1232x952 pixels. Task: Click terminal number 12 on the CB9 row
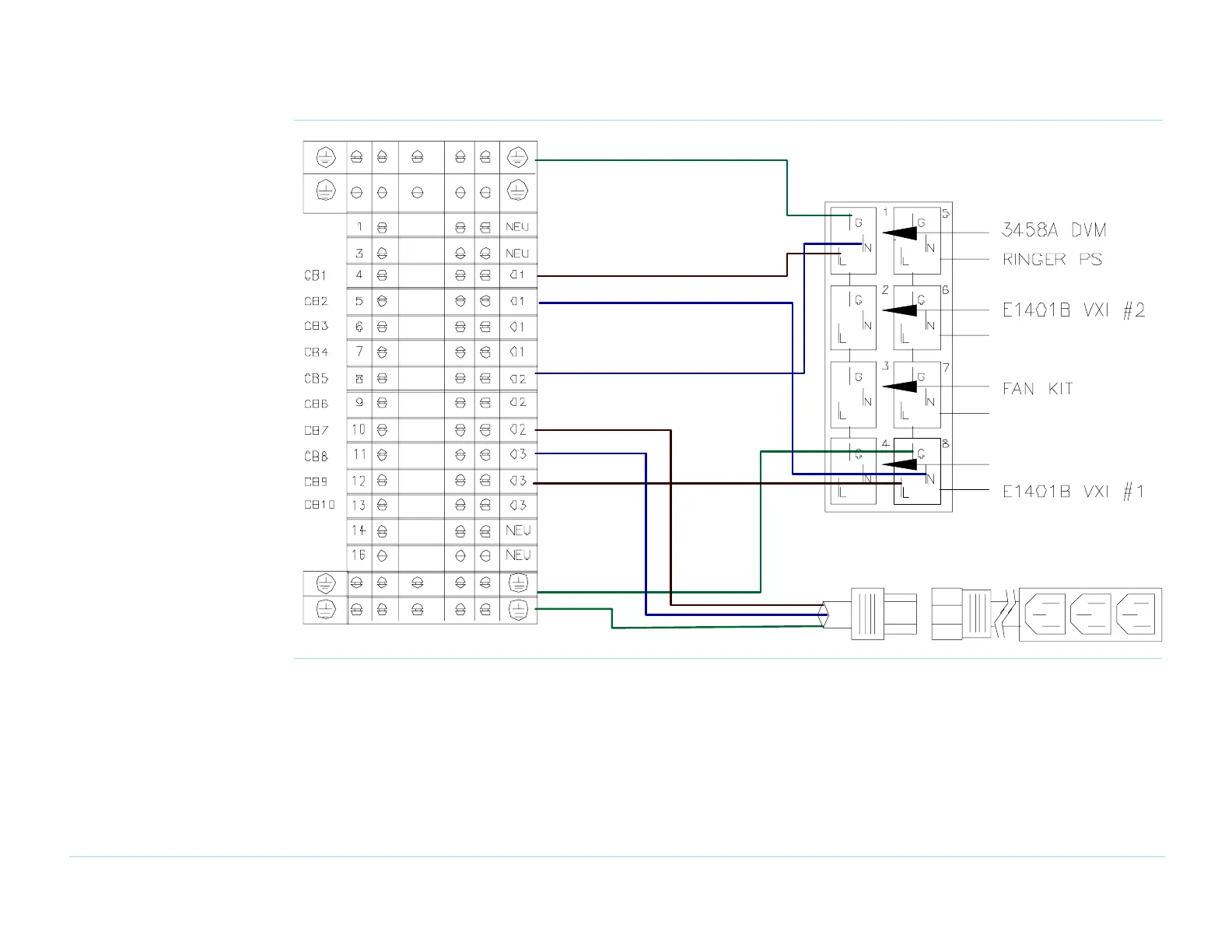358,481
